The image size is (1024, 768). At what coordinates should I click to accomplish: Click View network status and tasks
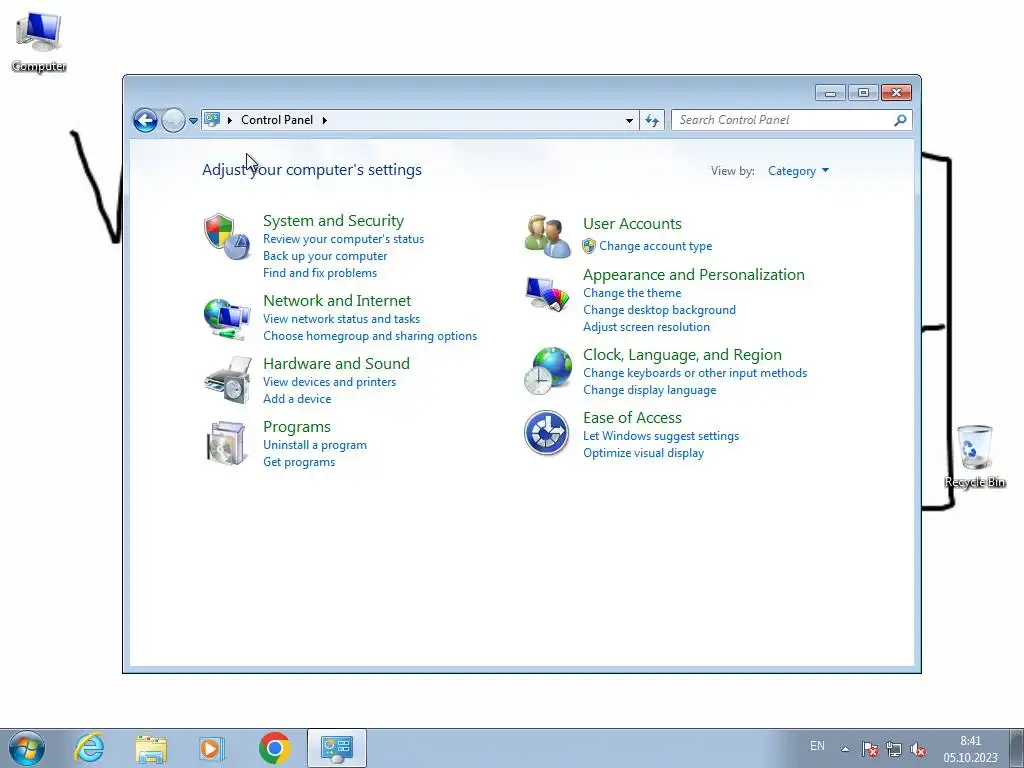click(341, 319)
